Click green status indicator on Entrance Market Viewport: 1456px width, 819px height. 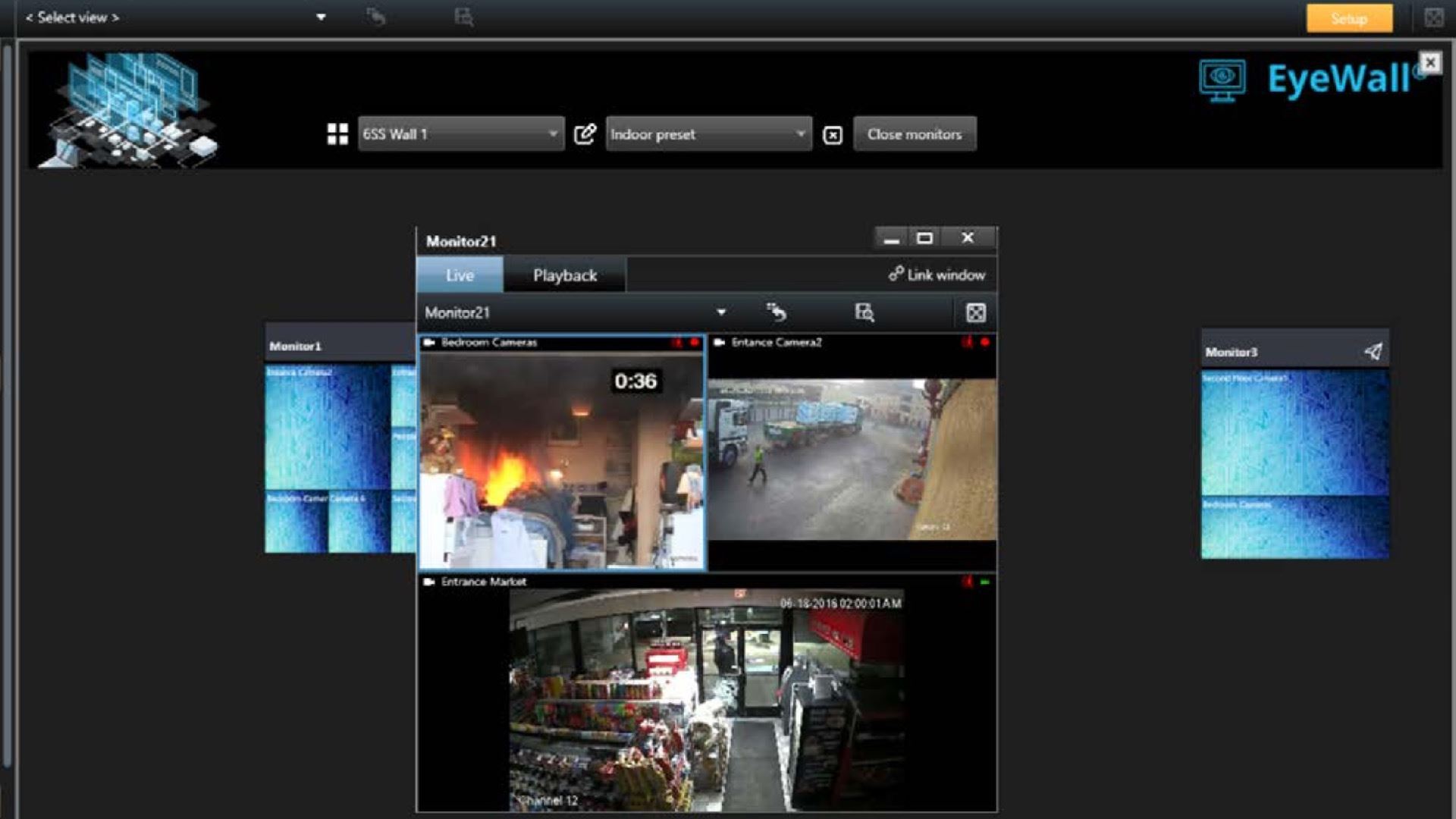point(984,582)
